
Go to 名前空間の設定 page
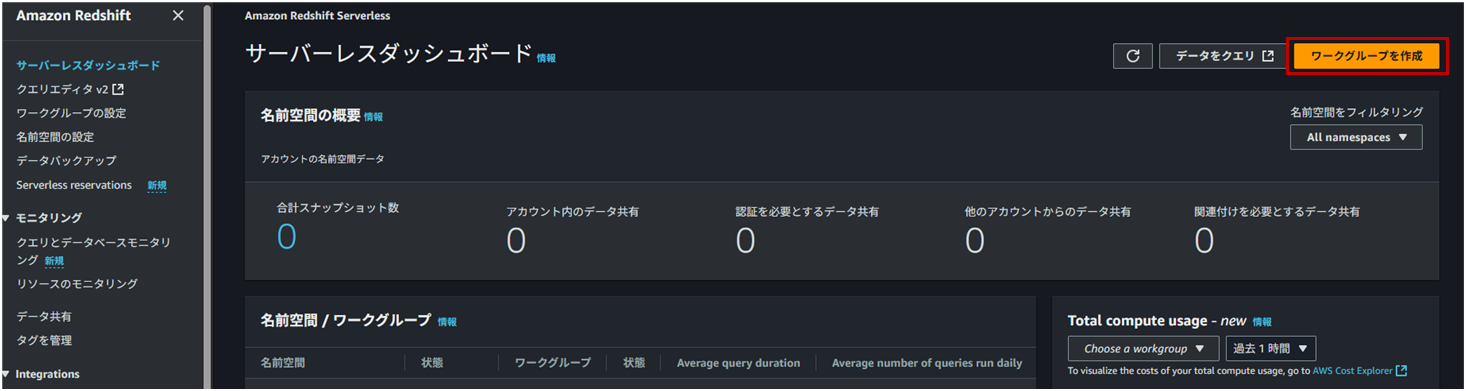pyautogui.click(x=55, y=137)
